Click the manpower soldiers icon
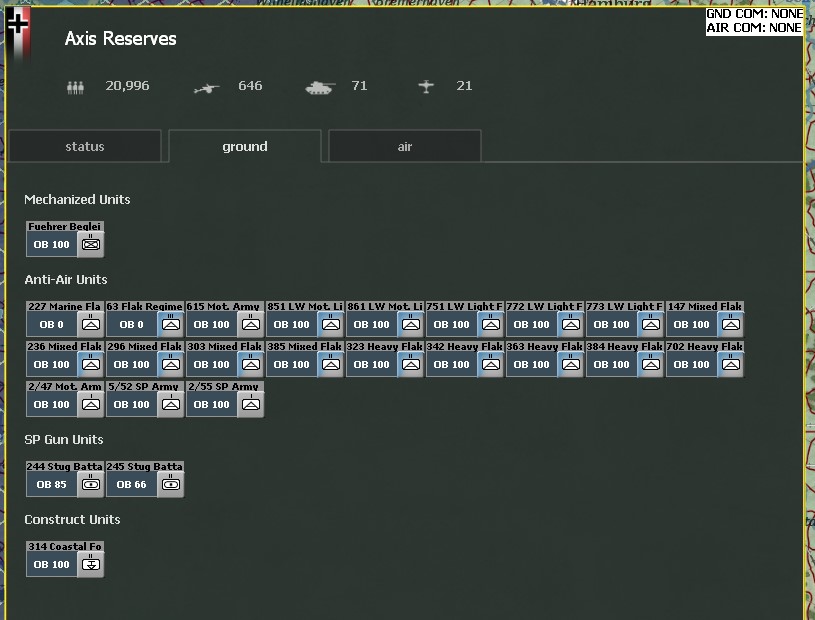This screenshot has height=620, width=815. pyautogui.click(x=76, y=87)
